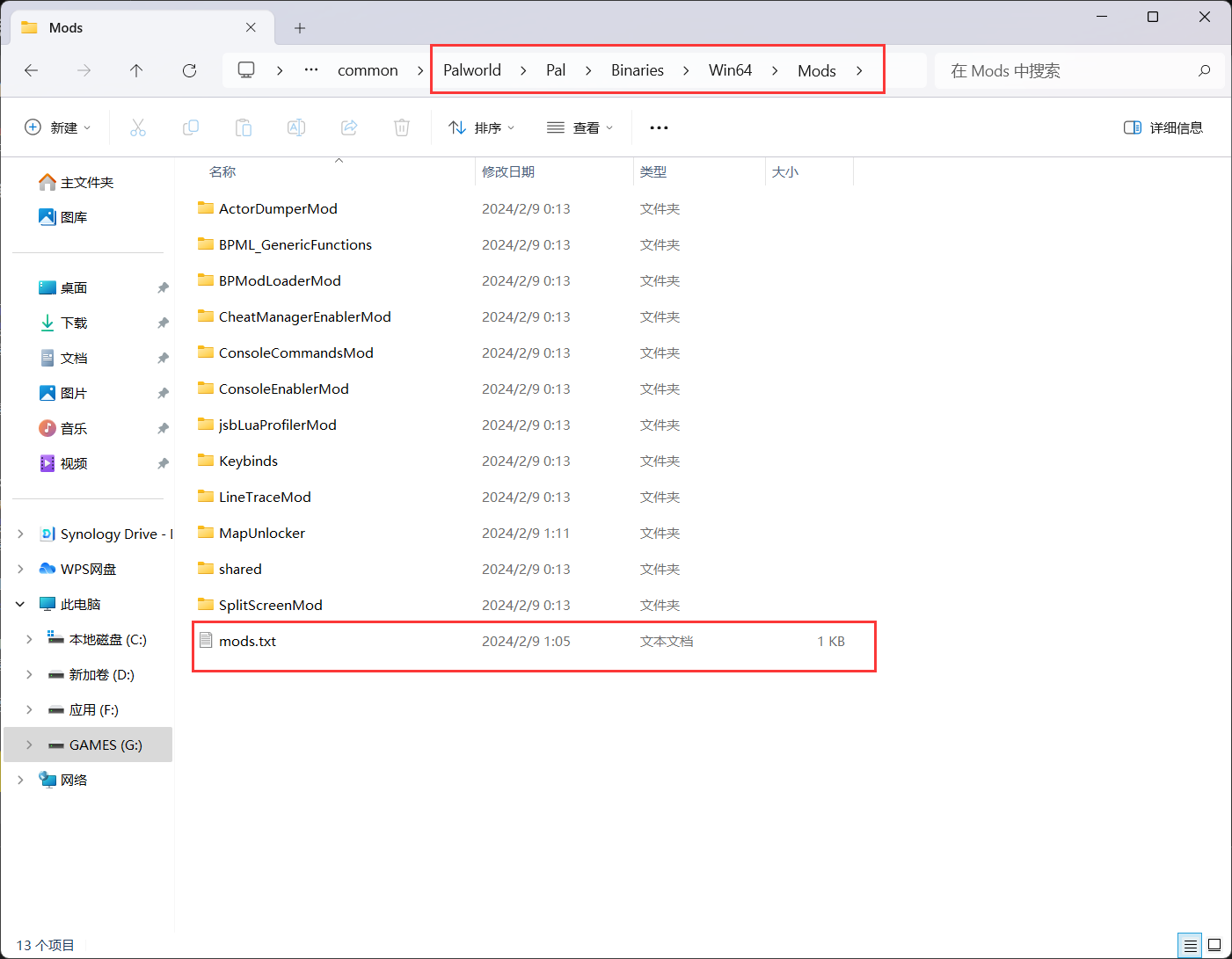The image size is (1232, 959).
Task: Refresh the current folder view
Action: pyautogui.click(x=189, y=70)
